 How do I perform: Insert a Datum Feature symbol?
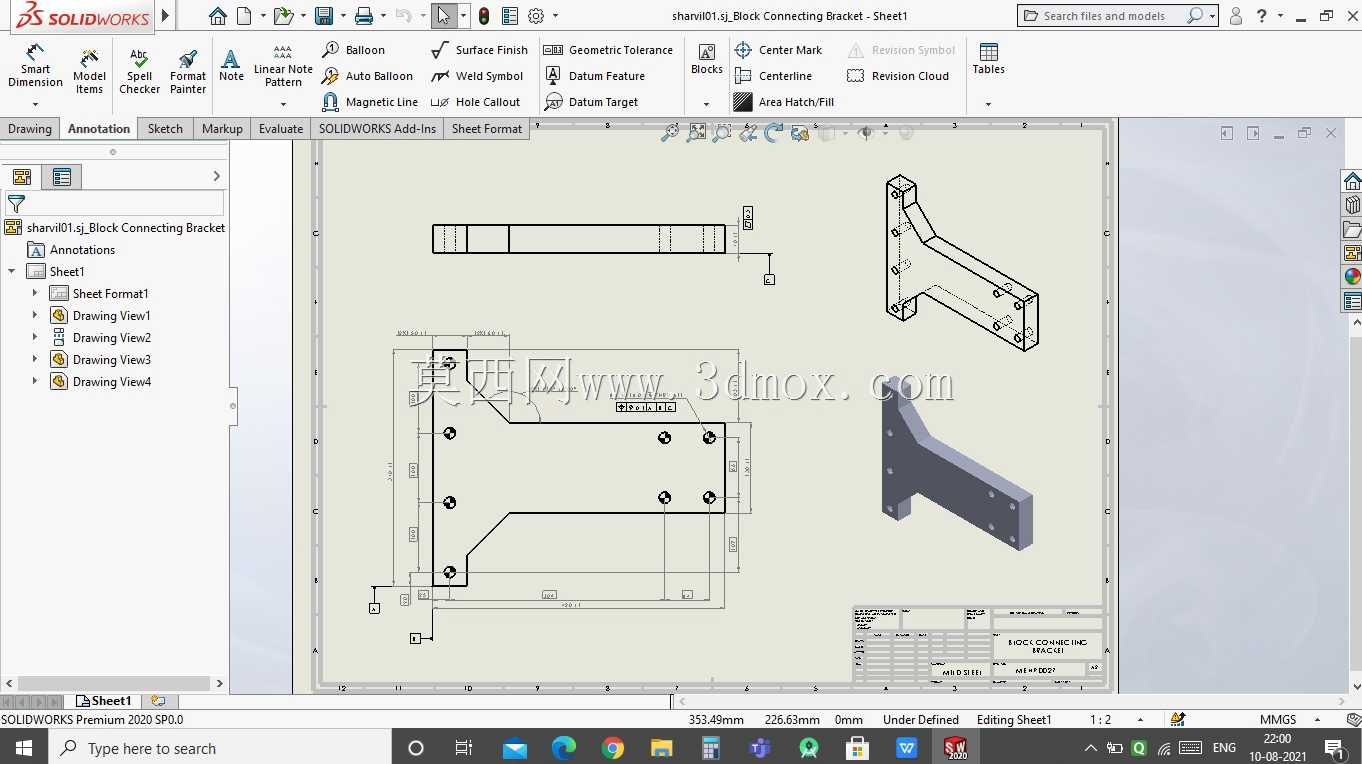click(x=595, y=76)
